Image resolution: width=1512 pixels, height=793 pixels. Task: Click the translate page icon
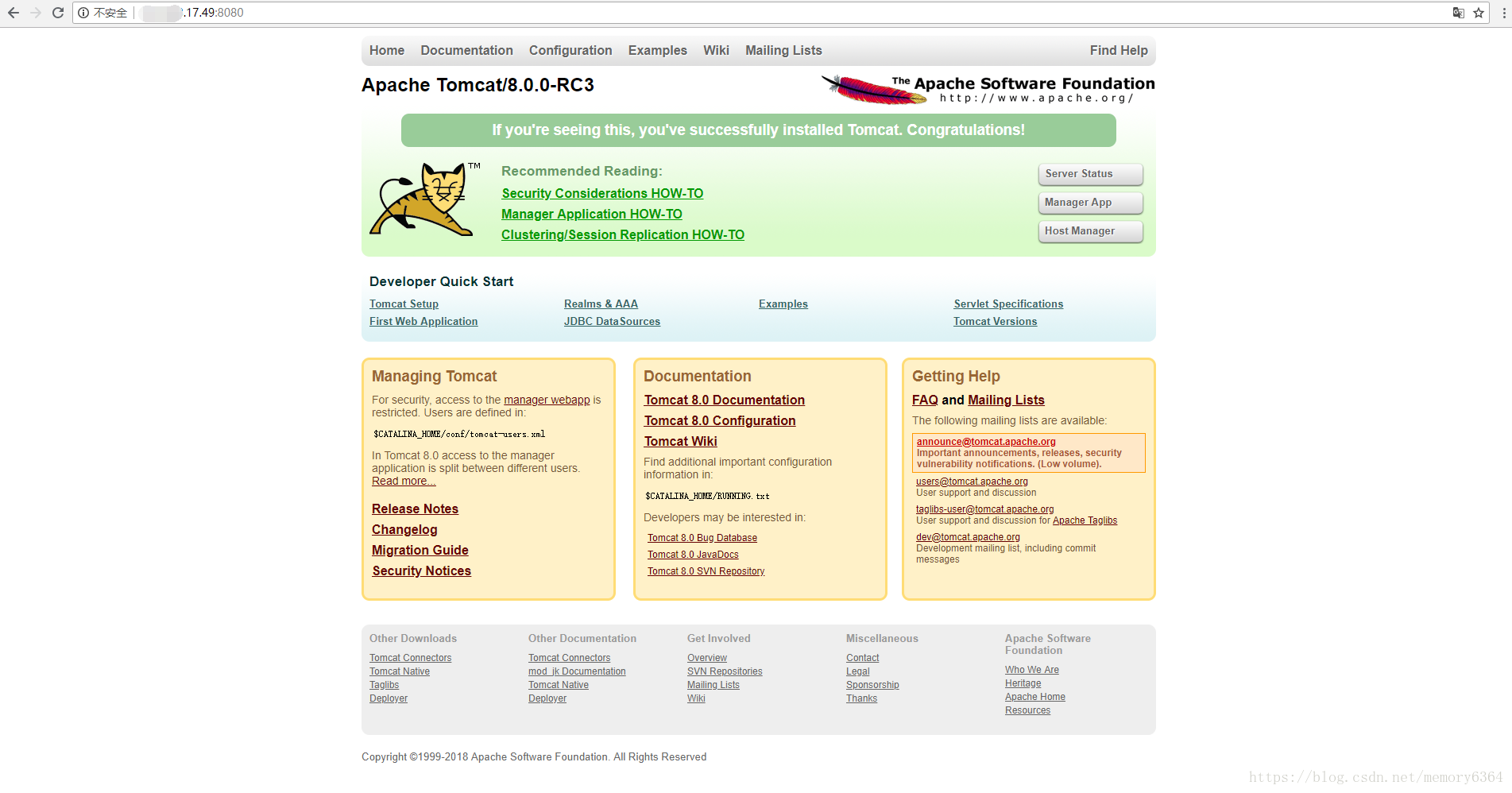pyautogui.click(x=1459, y=13)
